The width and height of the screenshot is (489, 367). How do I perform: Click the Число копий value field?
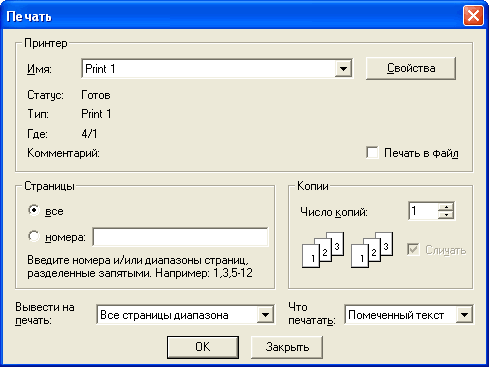coord(423,211)
